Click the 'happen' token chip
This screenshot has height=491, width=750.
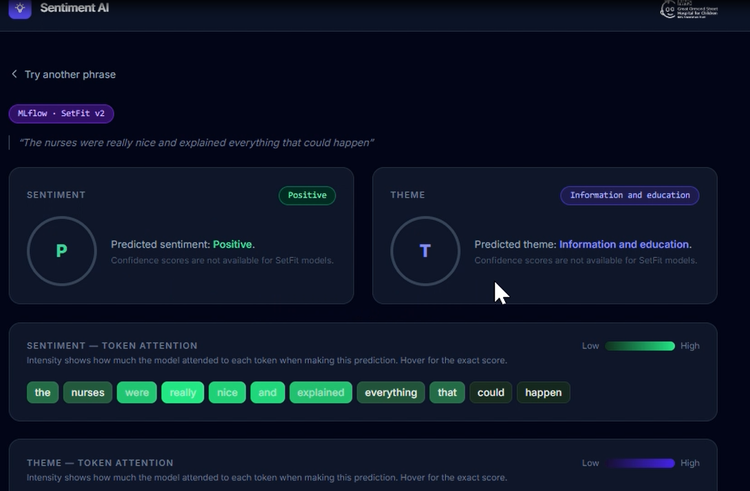click(543, 393)
